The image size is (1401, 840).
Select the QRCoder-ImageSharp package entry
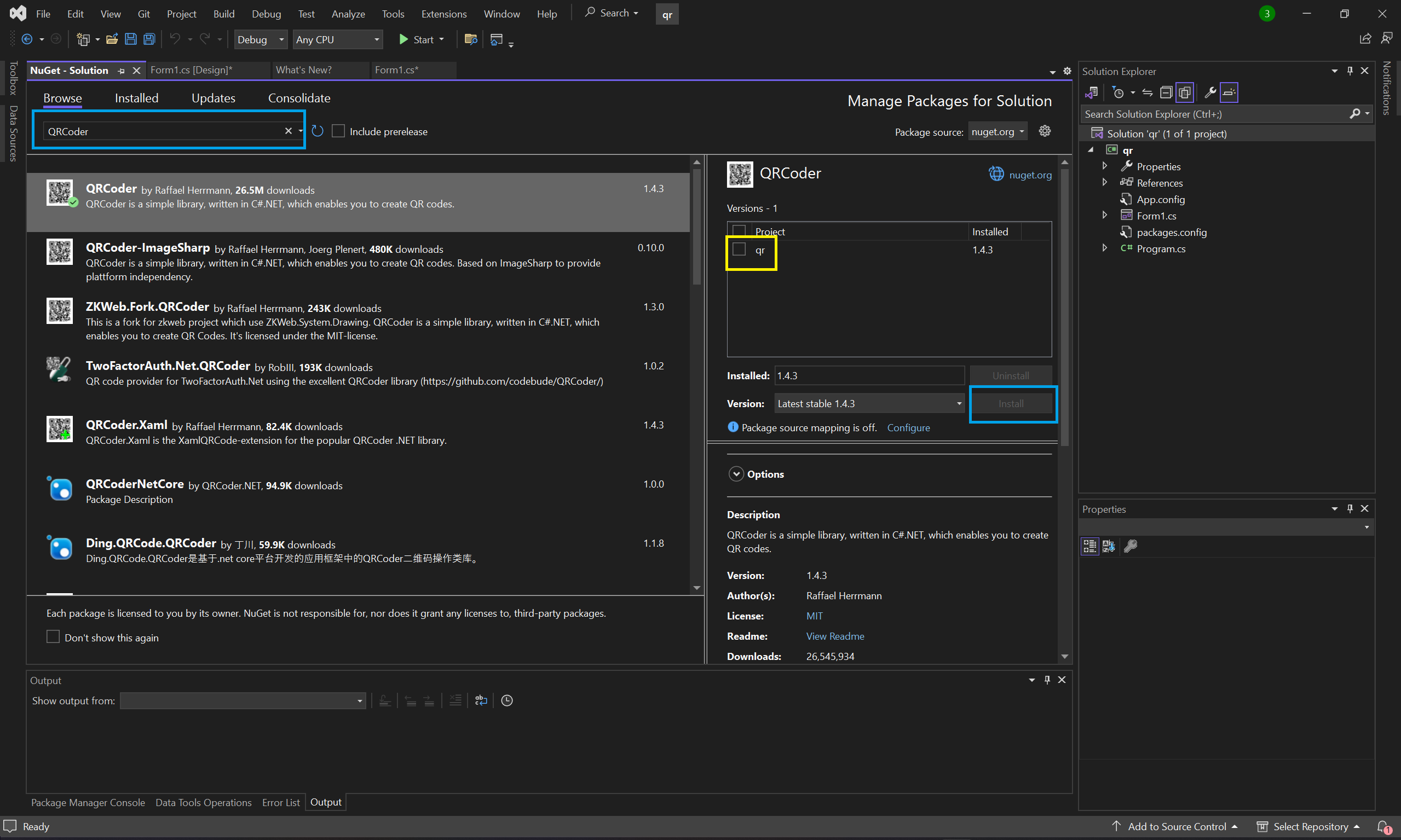pos(358,262)
